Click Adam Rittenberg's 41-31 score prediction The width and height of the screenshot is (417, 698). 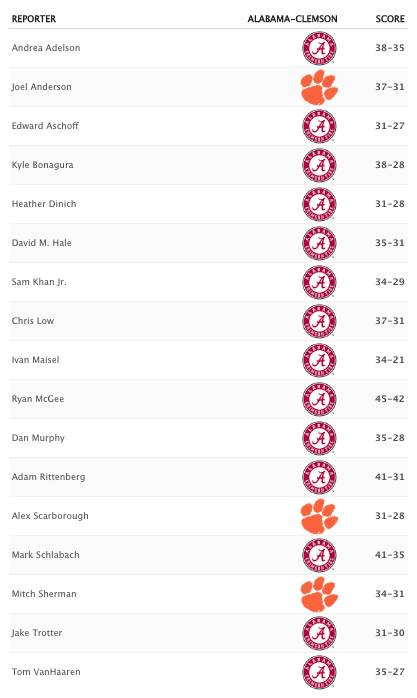390,477
